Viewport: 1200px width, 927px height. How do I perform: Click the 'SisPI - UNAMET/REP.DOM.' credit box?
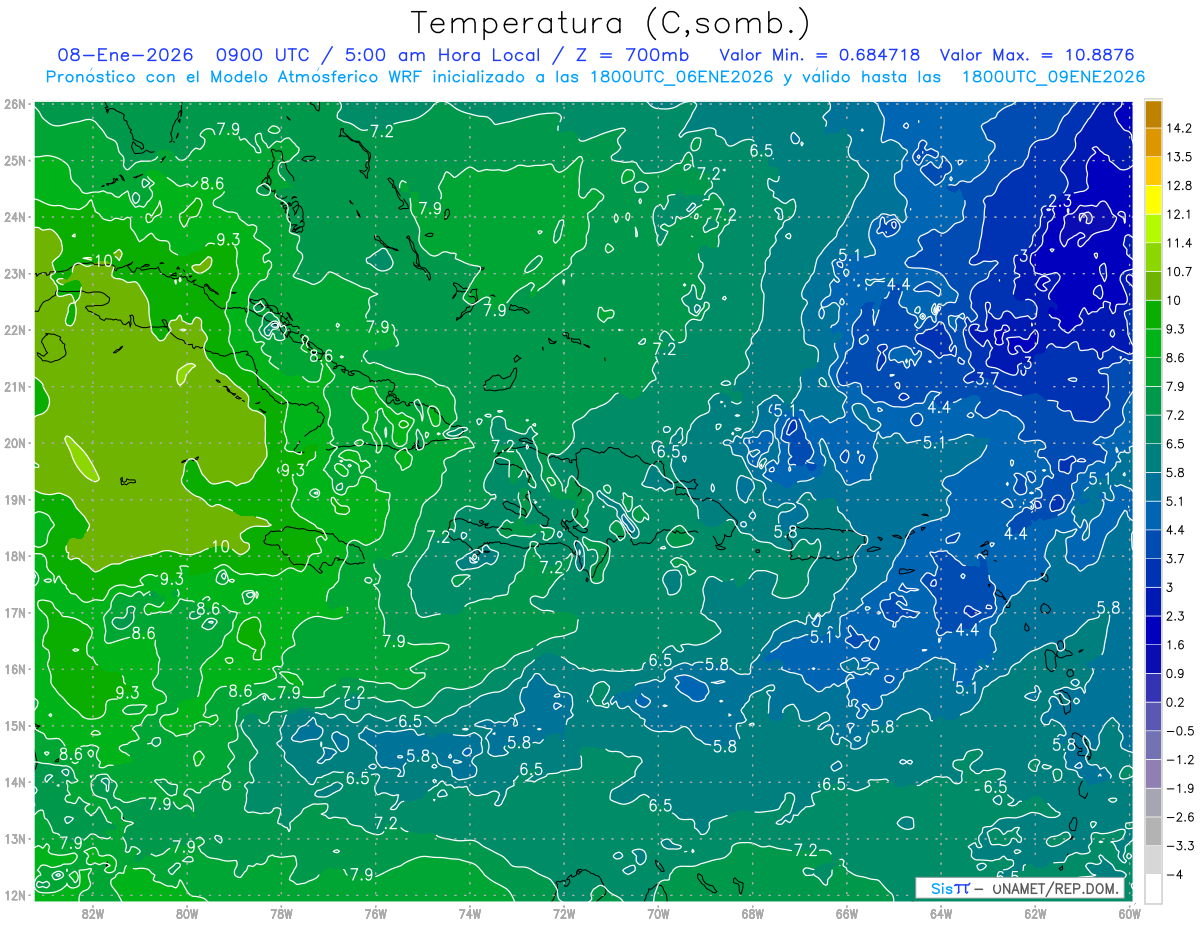click(x=1021, y=888)
